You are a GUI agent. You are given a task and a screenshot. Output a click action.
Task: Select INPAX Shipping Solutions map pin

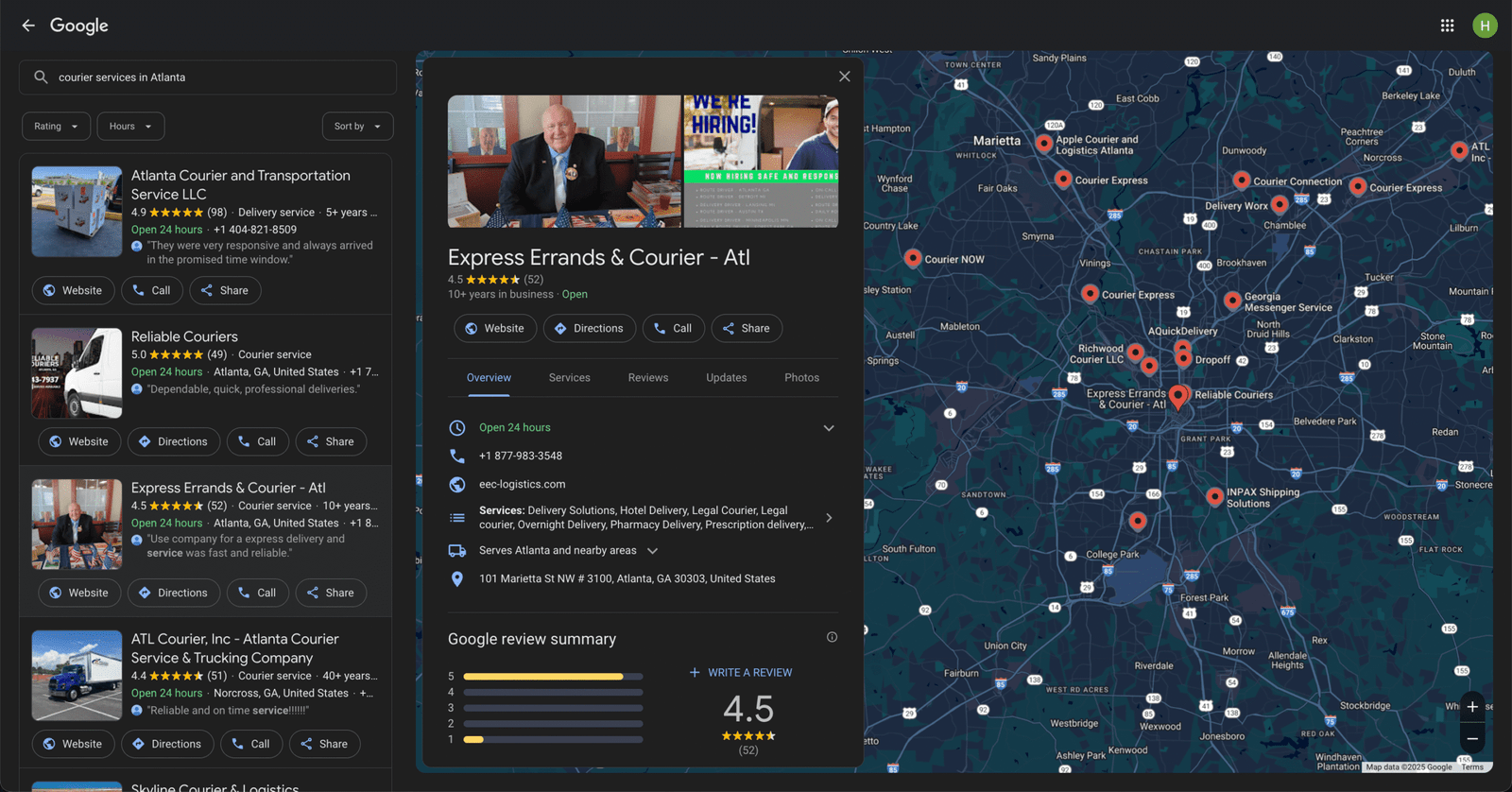click(1215, 496)
